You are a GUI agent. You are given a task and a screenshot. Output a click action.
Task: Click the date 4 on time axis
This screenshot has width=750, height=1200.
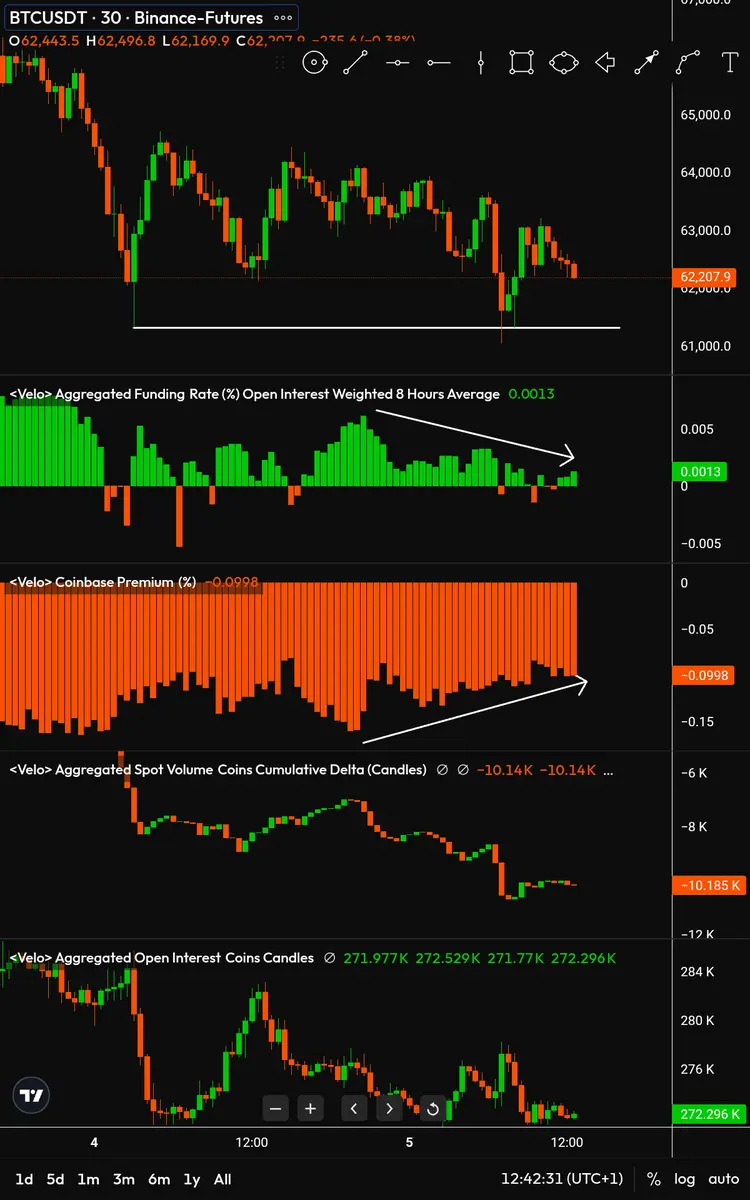pyautogui.click(x=94, y=1142)
